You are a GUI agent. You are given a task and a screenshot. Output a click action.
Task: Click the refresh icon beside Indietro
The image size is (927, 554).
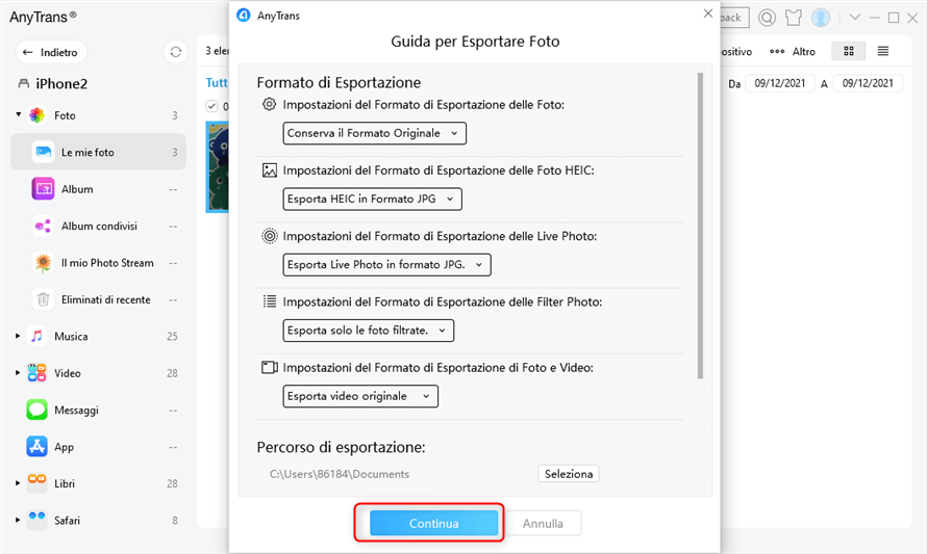pos(176,52)
